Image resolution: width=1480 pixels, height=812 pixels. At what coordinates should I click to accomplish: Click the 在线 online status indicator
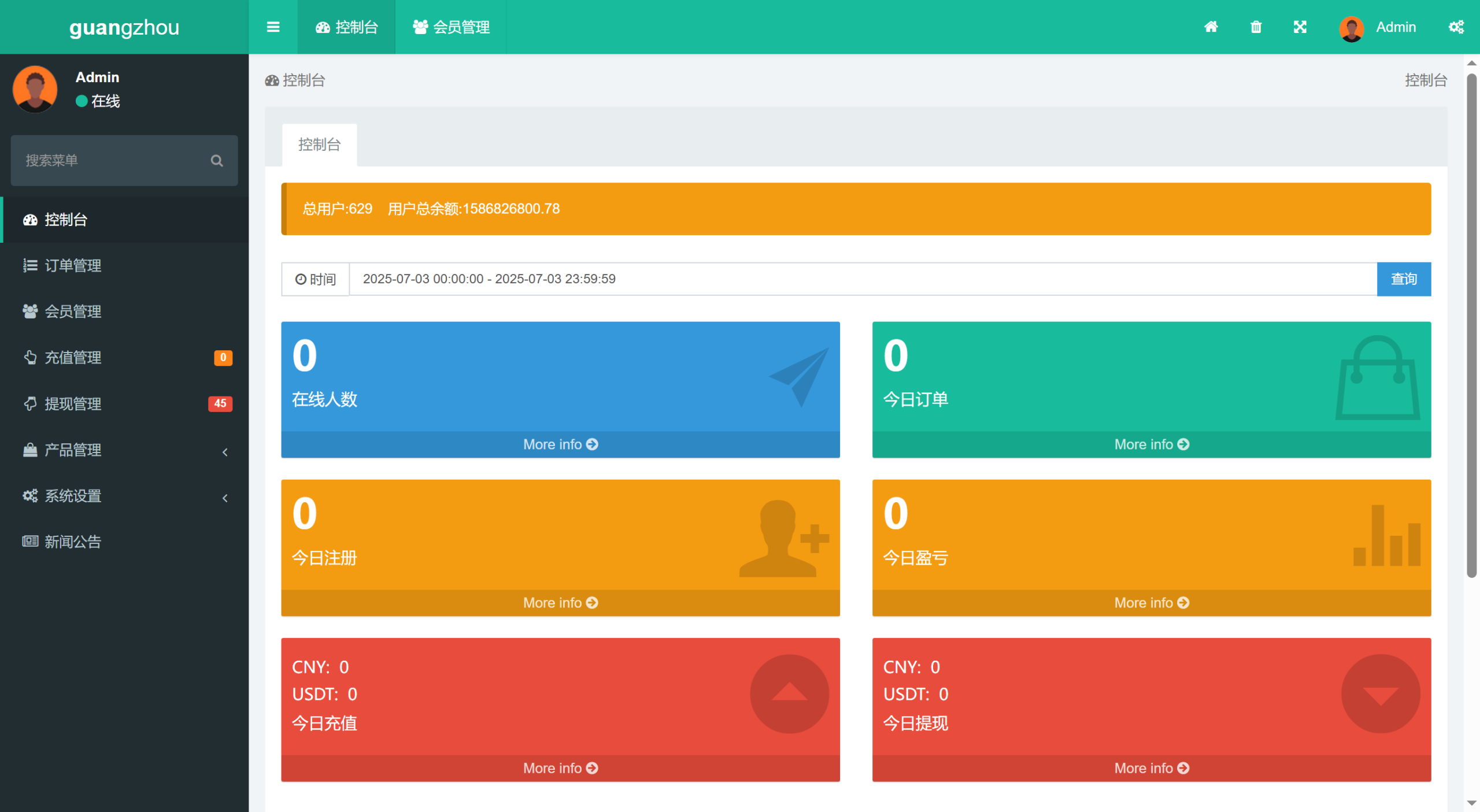click(98, 101)
